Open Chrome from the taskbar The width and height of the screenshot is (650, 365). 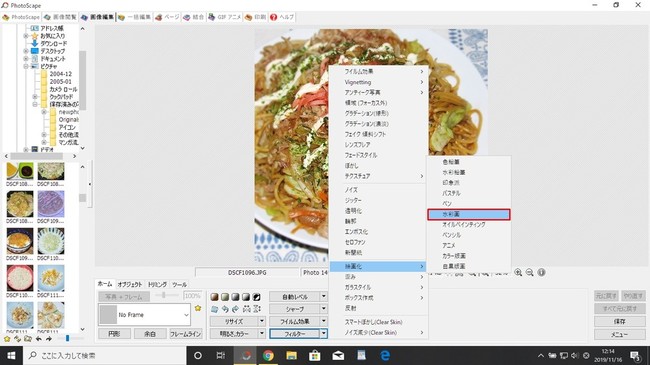[268, 355]
